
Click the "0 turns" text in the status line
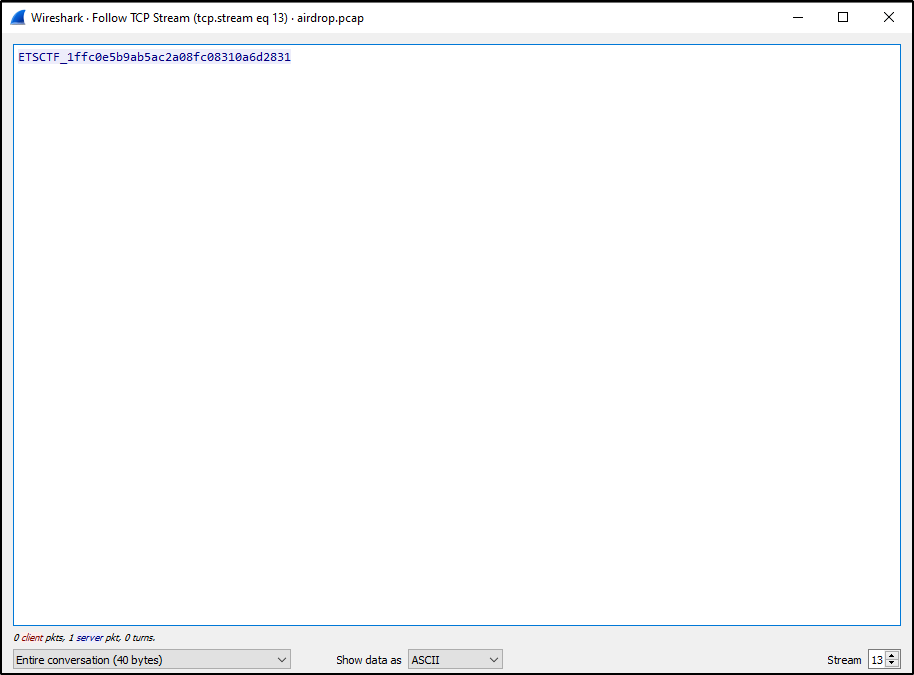(x=139, y=638)
